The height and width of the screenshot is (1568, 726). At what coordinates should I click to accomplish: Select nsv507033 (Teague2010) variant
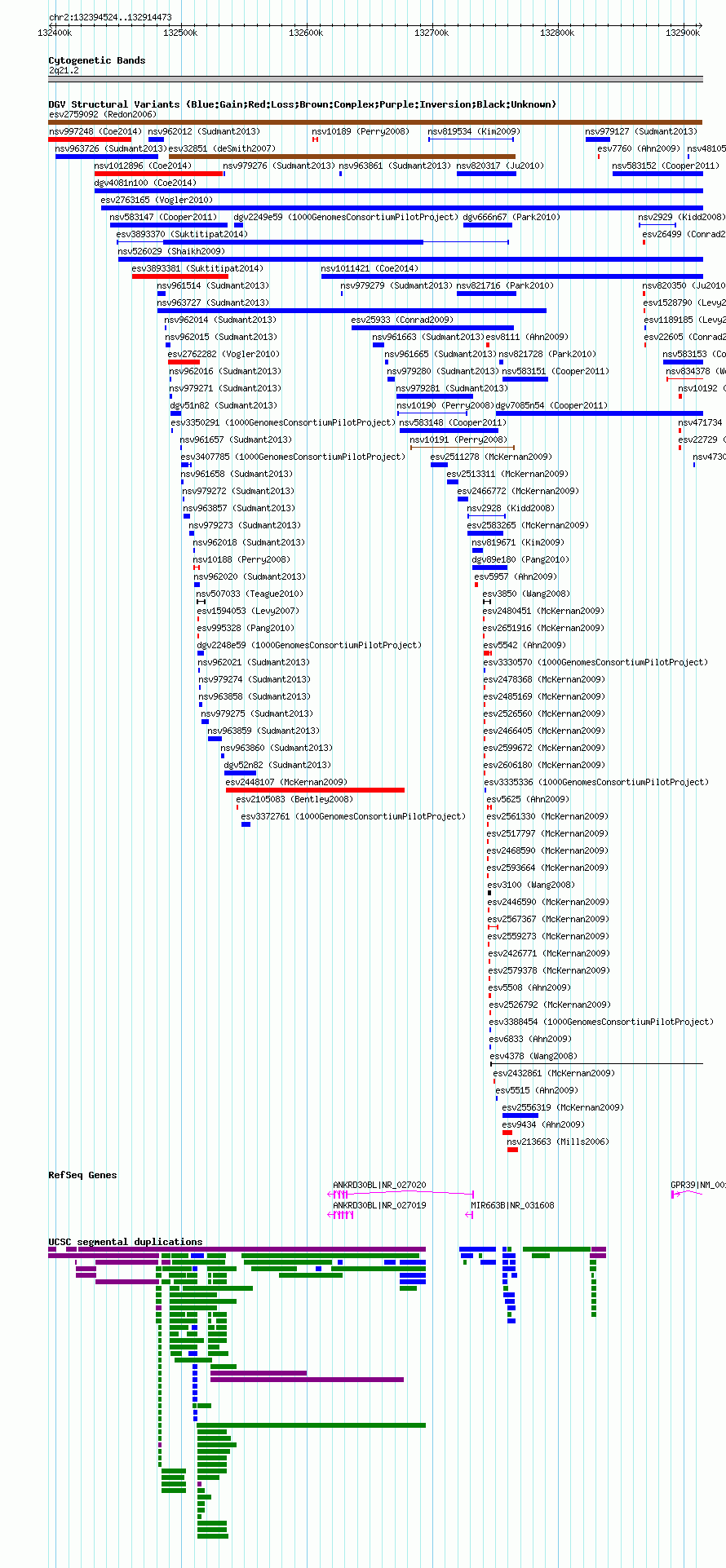pos(201,602)
